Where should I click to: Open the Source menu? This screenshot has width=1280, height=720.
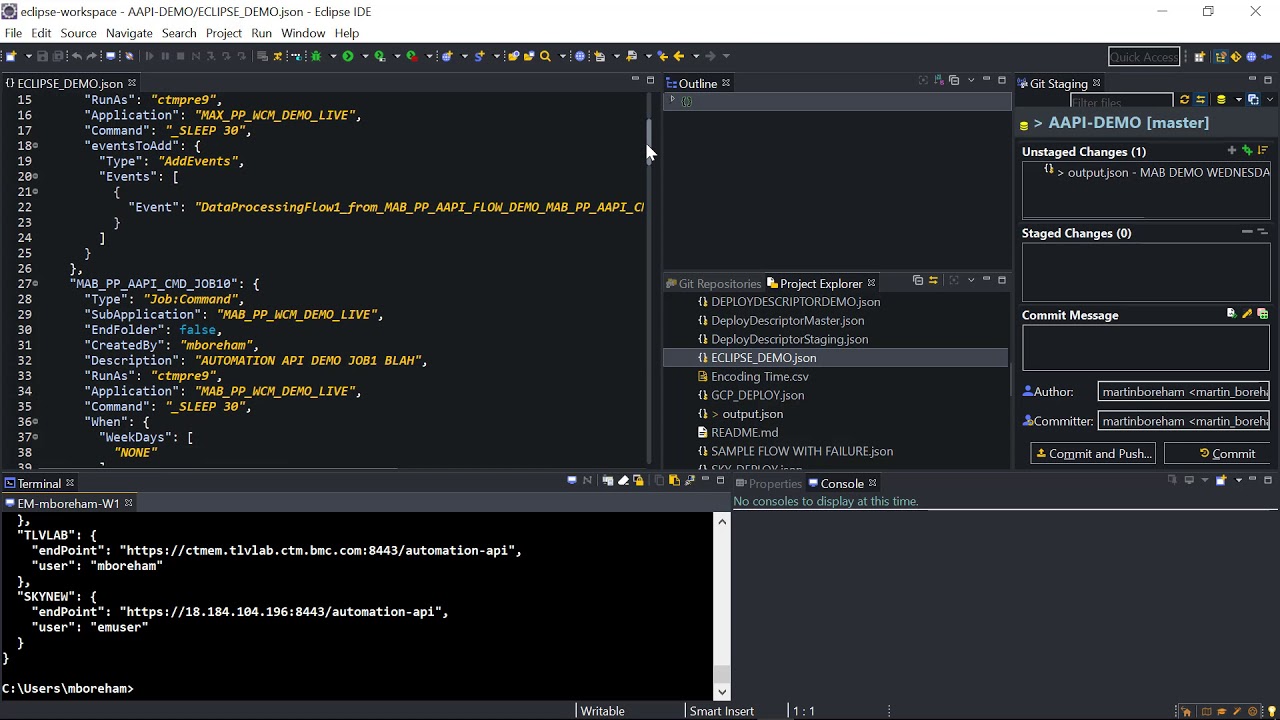(78, 33)
